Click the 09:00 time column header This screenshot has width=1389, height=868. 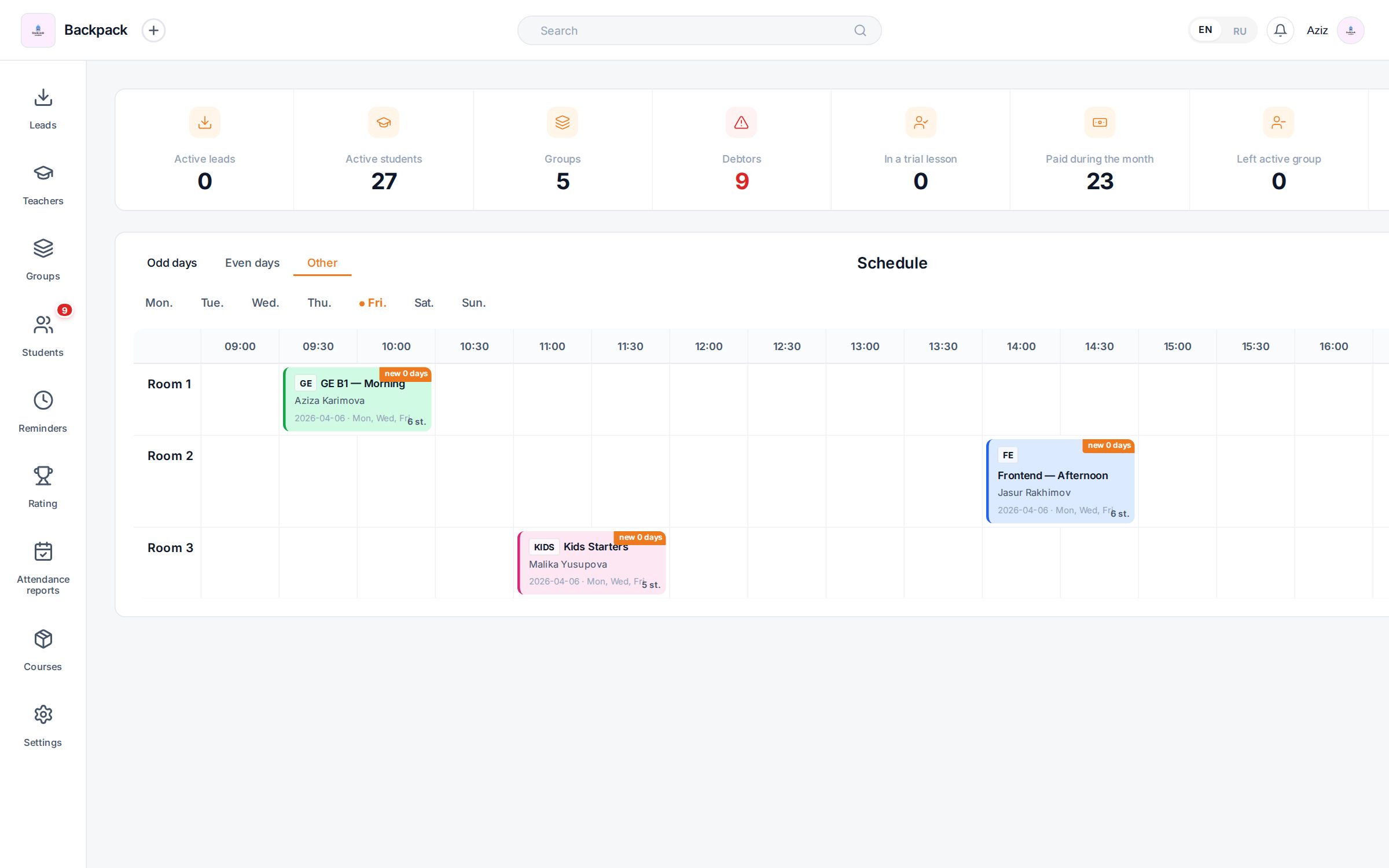click(x=240, y=347)
